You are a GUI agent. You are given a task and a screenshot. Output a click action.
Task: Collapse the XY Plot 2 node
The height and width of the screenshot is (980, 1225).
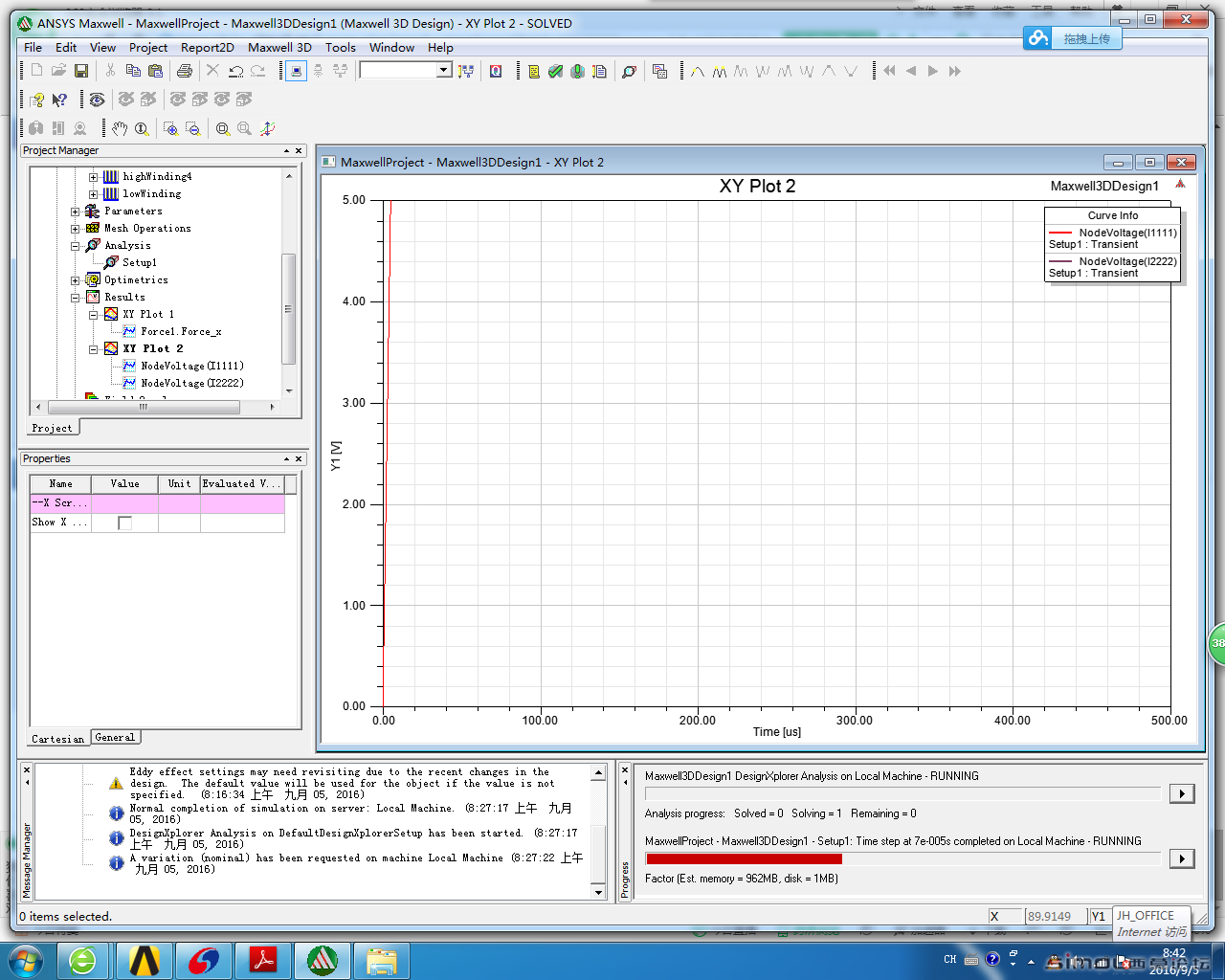pos(94,349)
